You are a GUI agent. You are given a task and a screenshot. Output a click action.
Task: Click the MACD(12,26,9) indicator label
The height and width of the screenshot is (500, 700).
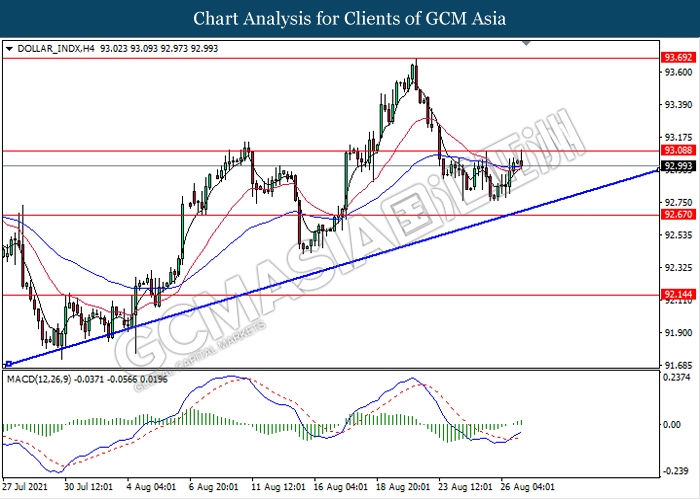point(39,379)
